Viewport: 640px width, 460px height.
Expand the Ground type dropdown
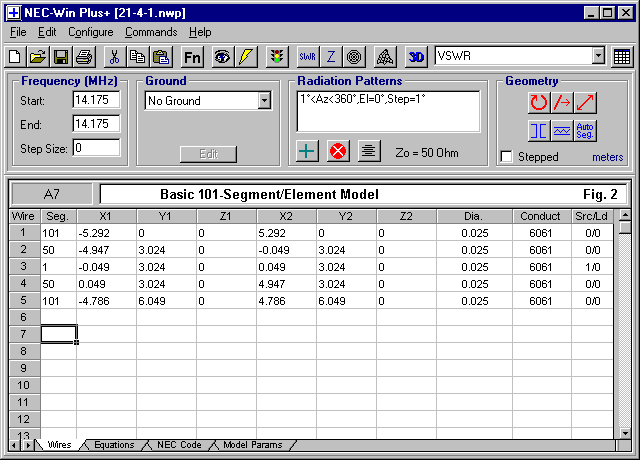click(x=264, y=100)
